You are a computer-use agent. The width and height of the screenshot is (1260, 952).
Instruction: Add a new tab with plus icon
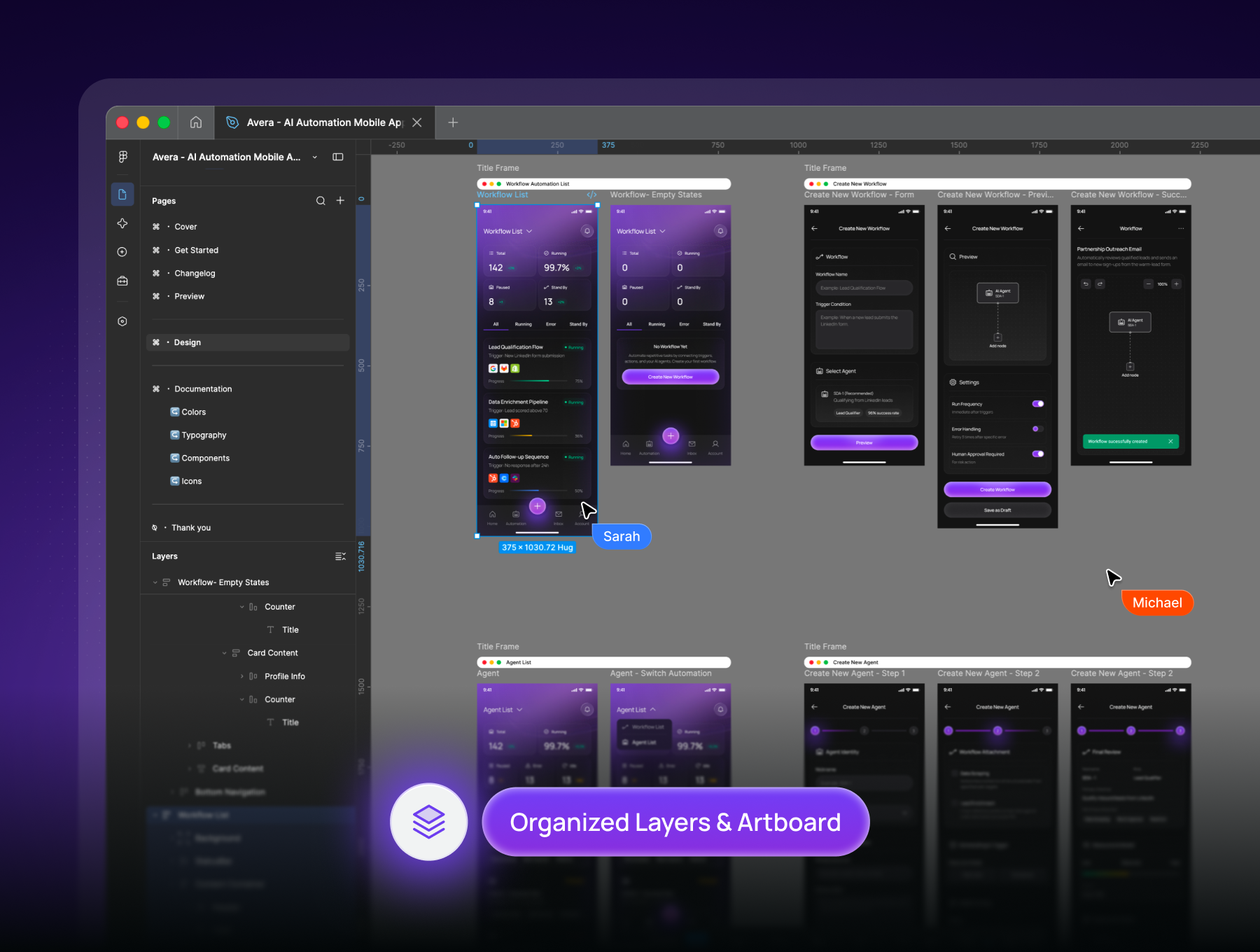point(453,122)
